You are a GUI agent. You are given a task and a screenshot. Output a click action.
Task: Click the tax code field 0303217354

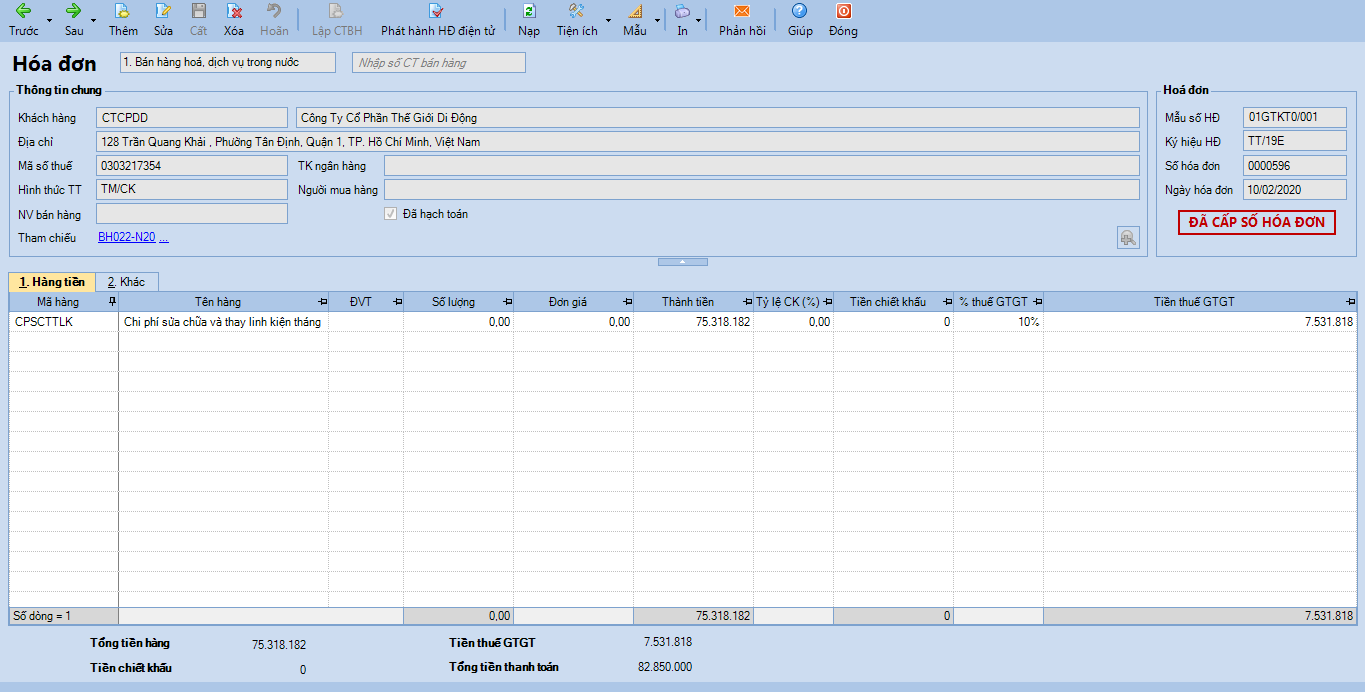(192, 166)
